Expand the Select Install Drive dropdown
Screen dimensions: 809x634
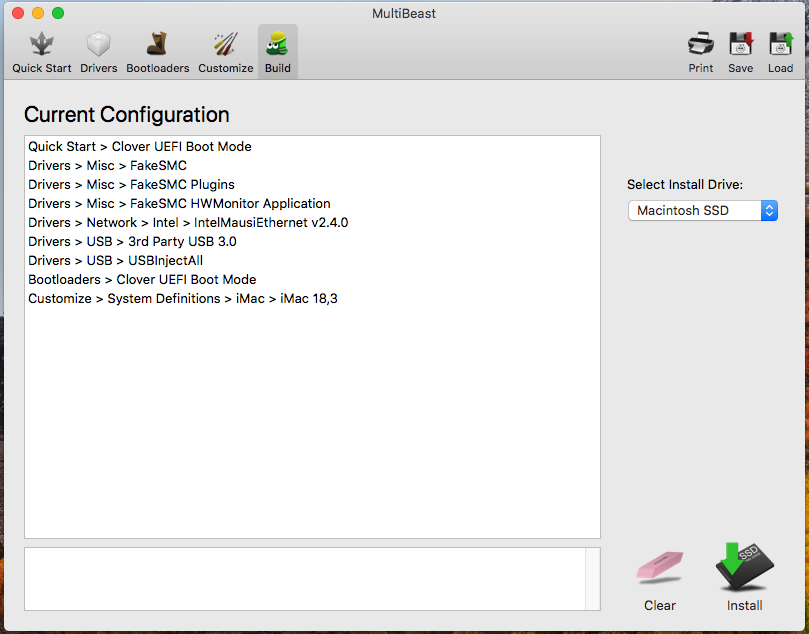[702, 211]
